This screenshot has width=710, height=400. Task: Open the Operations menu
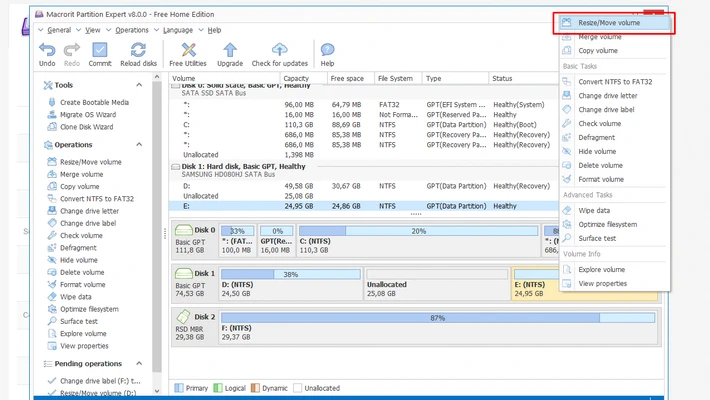pyautogui.click(x=132, y=30)
